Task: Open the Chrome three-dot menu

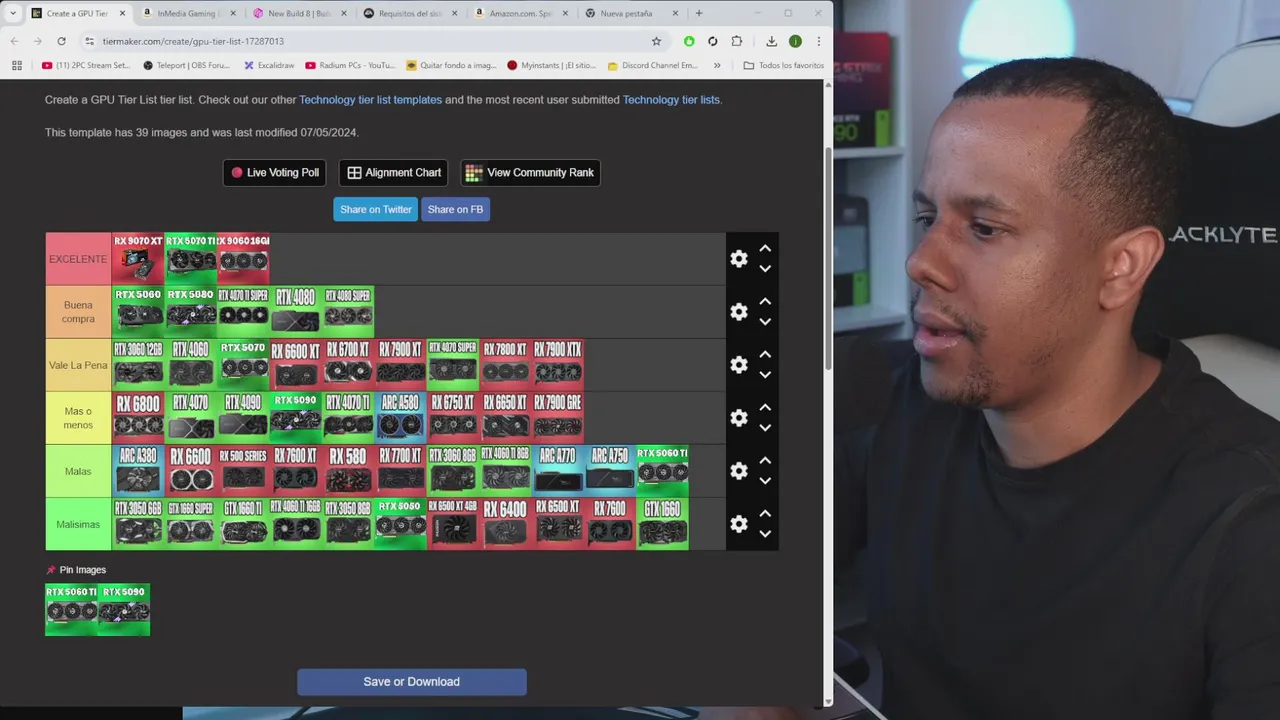Action: (818, 41)
